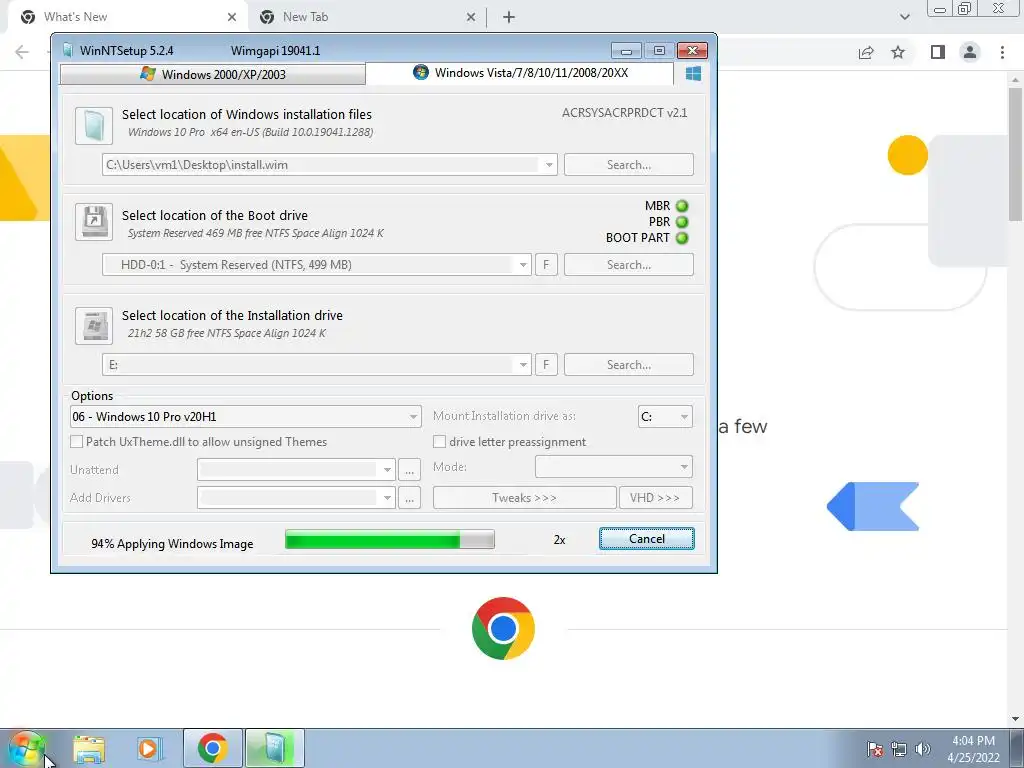Click the PBR green status light
The image size is (1024, 768).
coord(682,222)
